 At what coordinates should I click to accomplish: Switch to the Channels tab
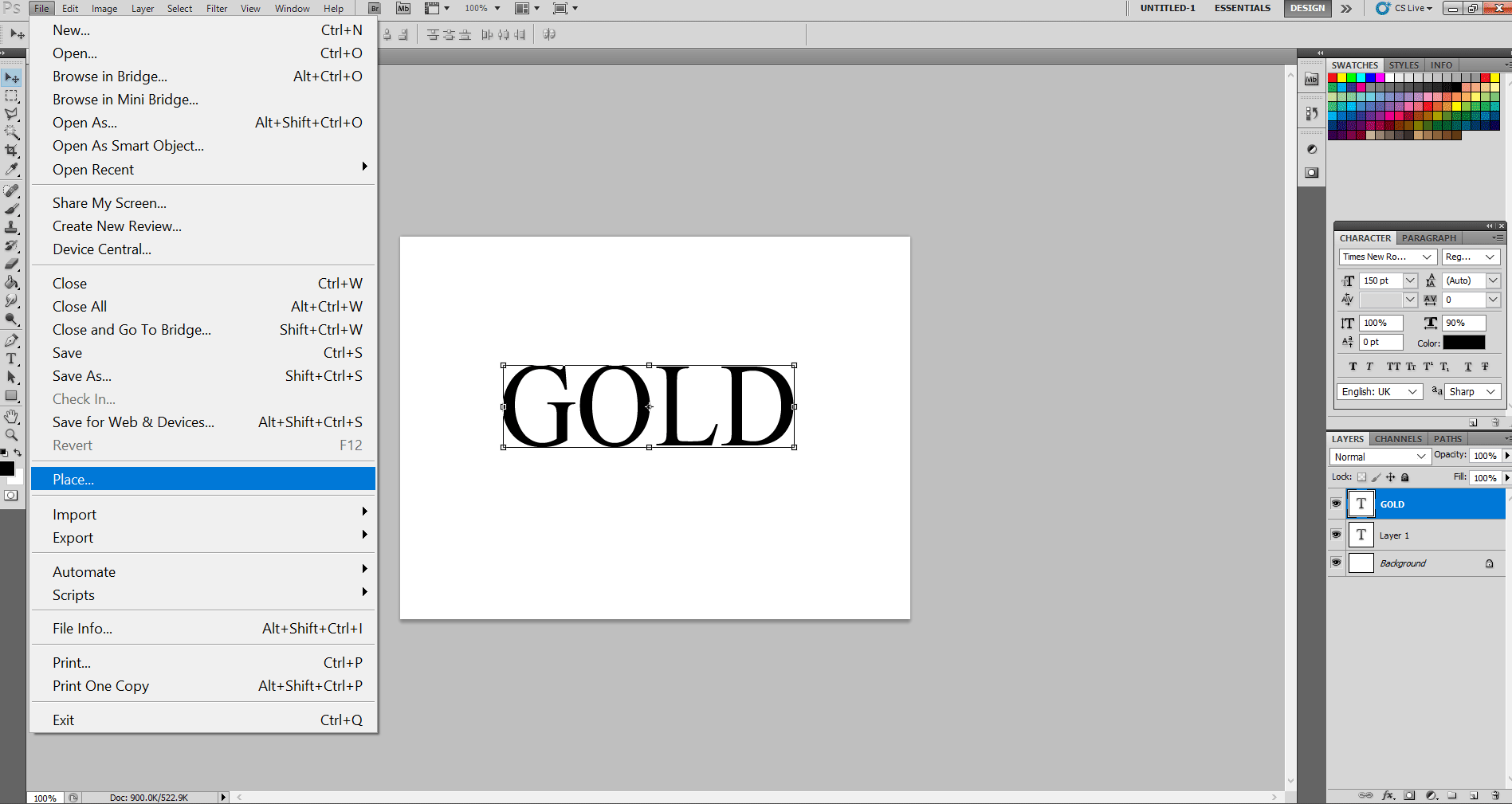click(x=1397, y=438)
